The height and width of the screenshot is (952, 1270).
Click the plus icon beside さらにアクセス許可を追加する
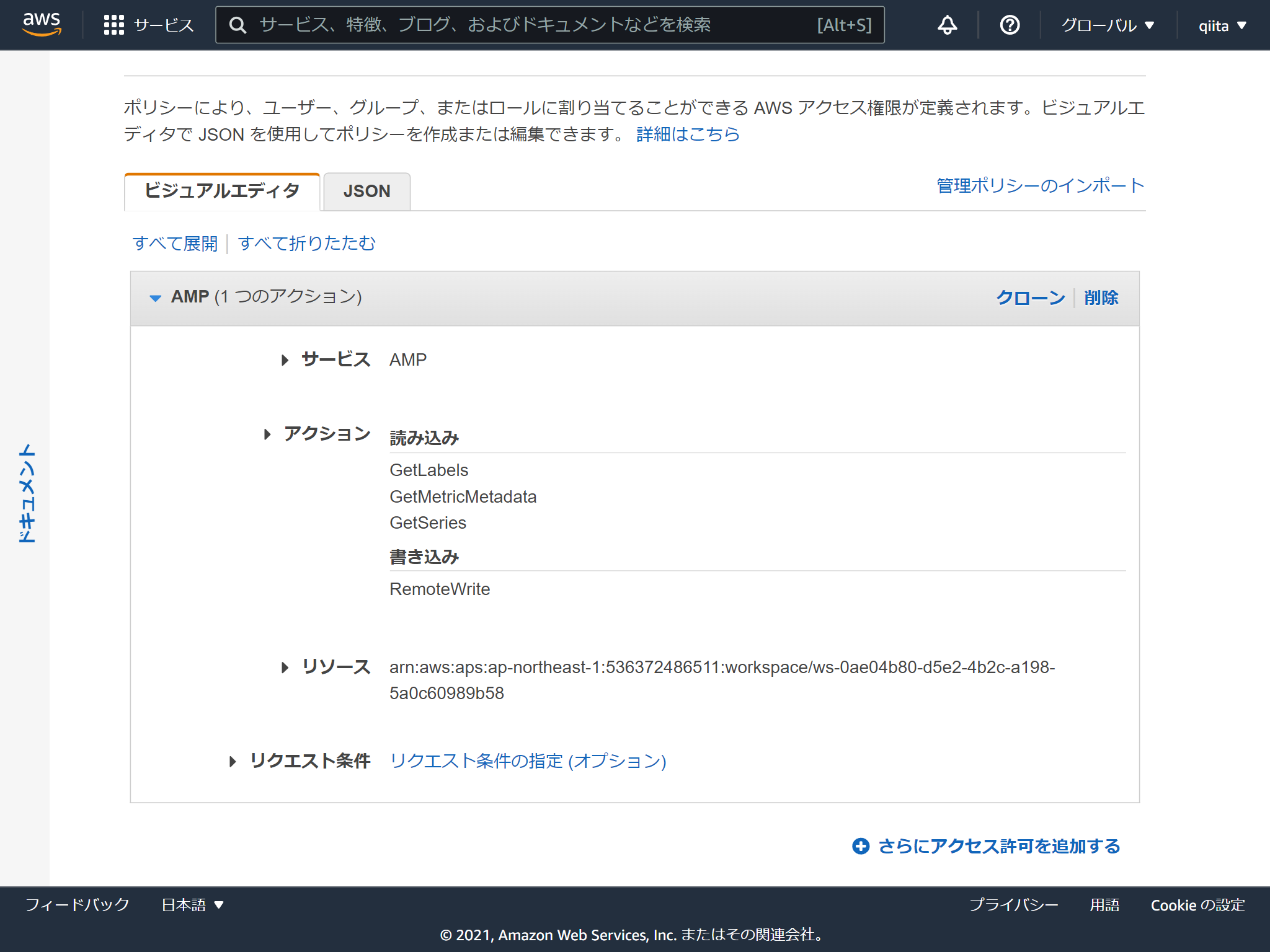[x=861, y=845]
